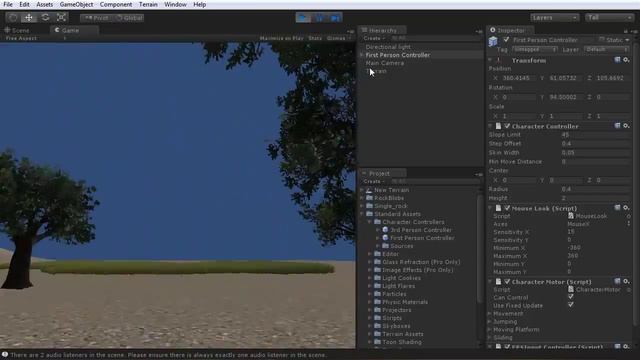This screenshot has height=360, width=640.
Task: Open the Help menu
Action: pyautogui.click(x=199, y=4)
